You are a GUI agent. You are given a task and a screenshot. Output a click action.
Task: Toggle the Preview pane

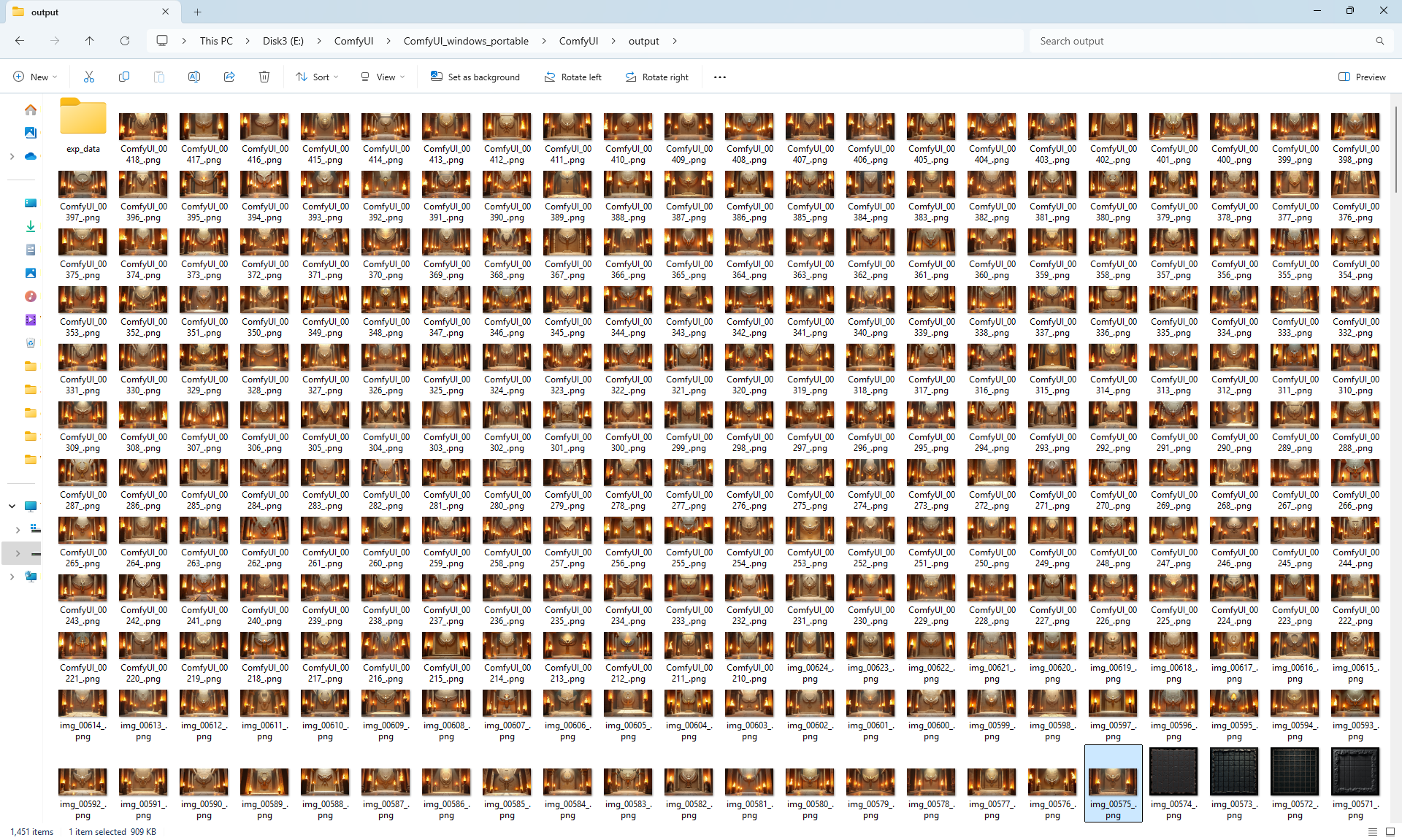click(x=1362, y=77)
